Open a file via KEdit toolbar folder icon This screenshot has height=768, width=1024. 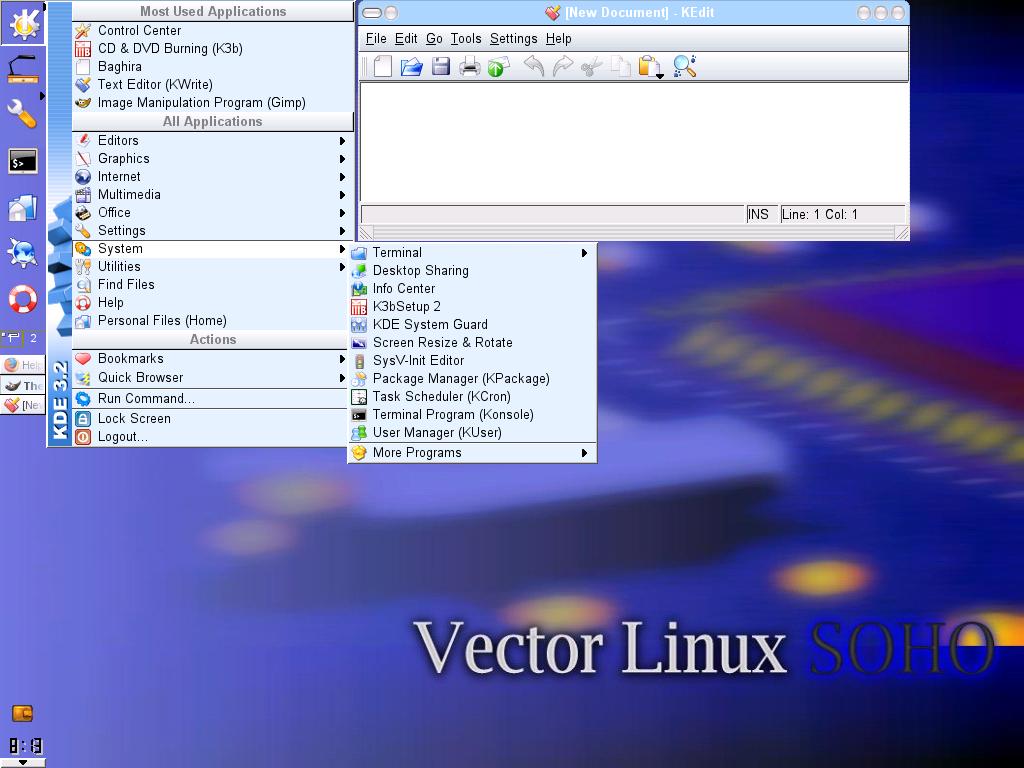pos(411,66)
